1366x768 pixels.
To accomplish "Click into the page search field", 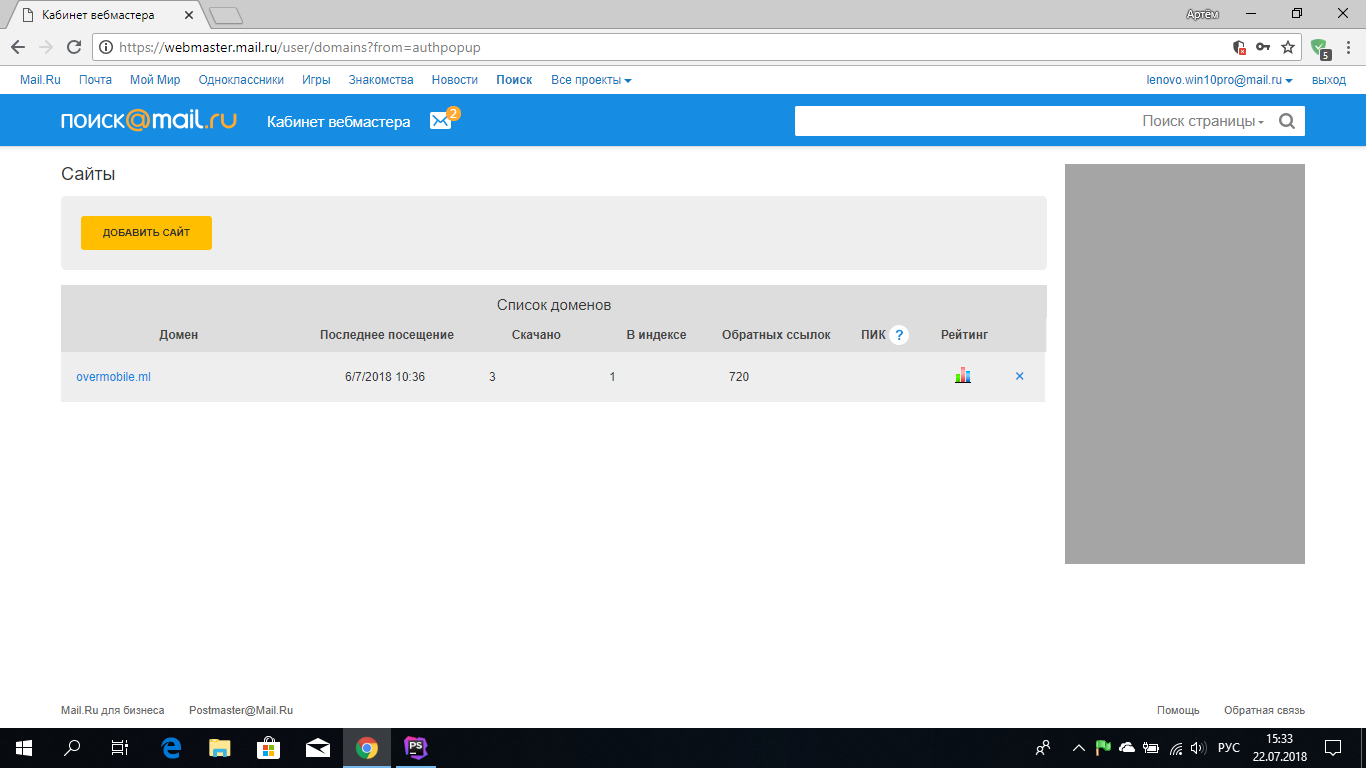I will pos(965,121).
